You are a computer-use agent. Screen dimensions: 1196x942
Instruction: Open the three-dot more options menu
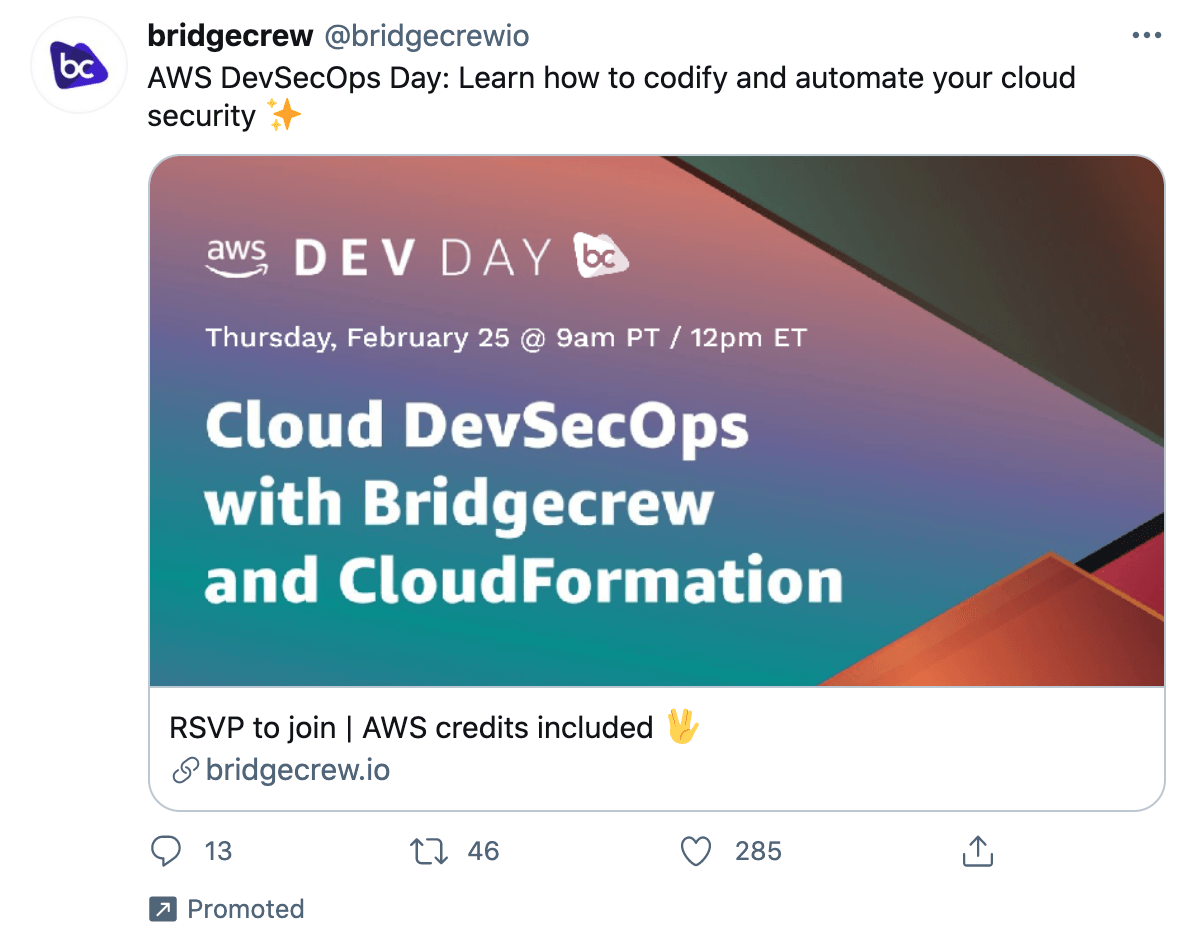pos(1146,35)
